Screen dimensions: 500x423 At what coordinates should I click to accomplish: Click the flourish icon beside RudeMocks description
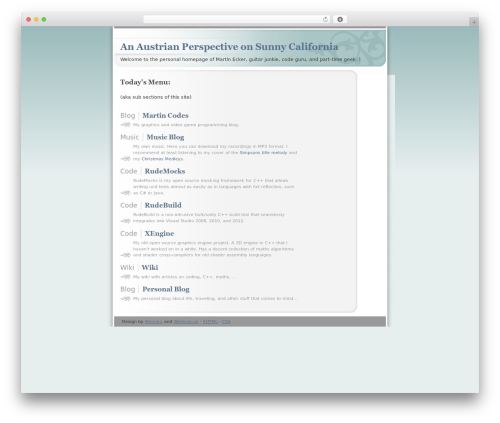coord(126,193)
